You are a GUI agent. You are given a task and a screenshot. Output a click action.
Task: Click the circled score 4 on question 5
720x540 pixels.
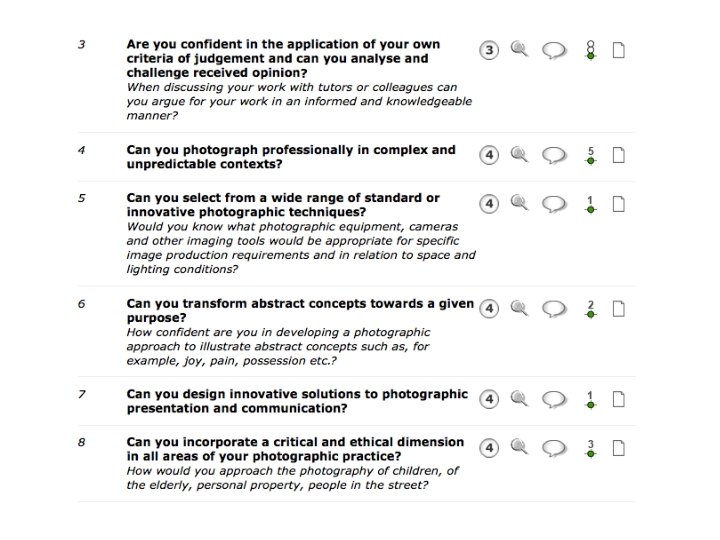click(x=489, y=204)
